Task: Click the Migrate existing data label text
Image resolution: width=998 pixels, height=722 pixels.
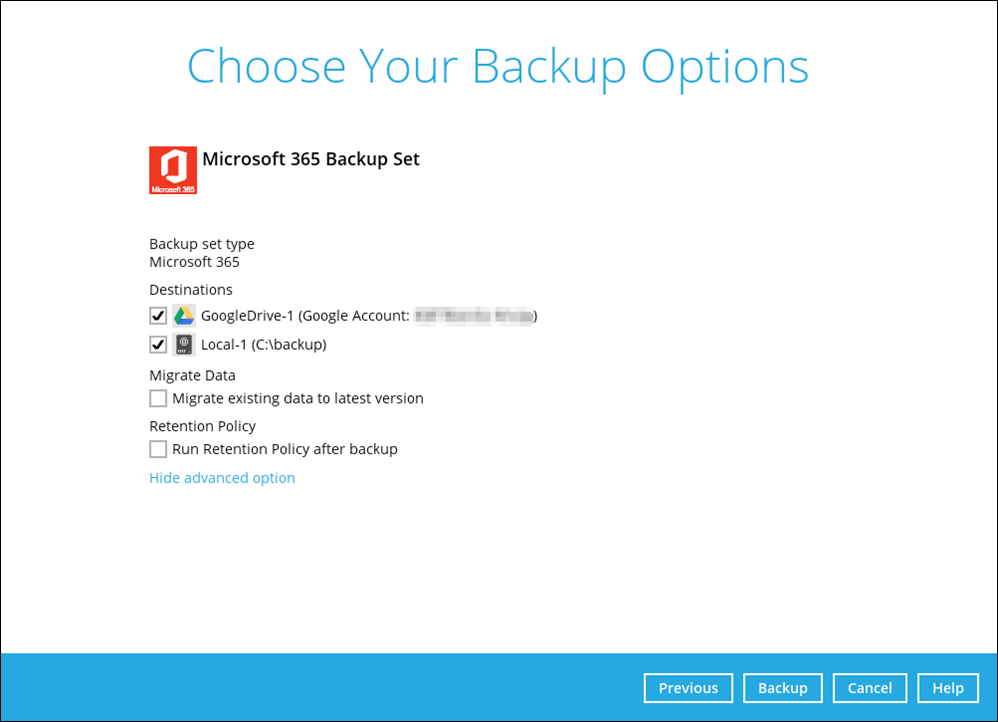Action: tap(298, 398)
